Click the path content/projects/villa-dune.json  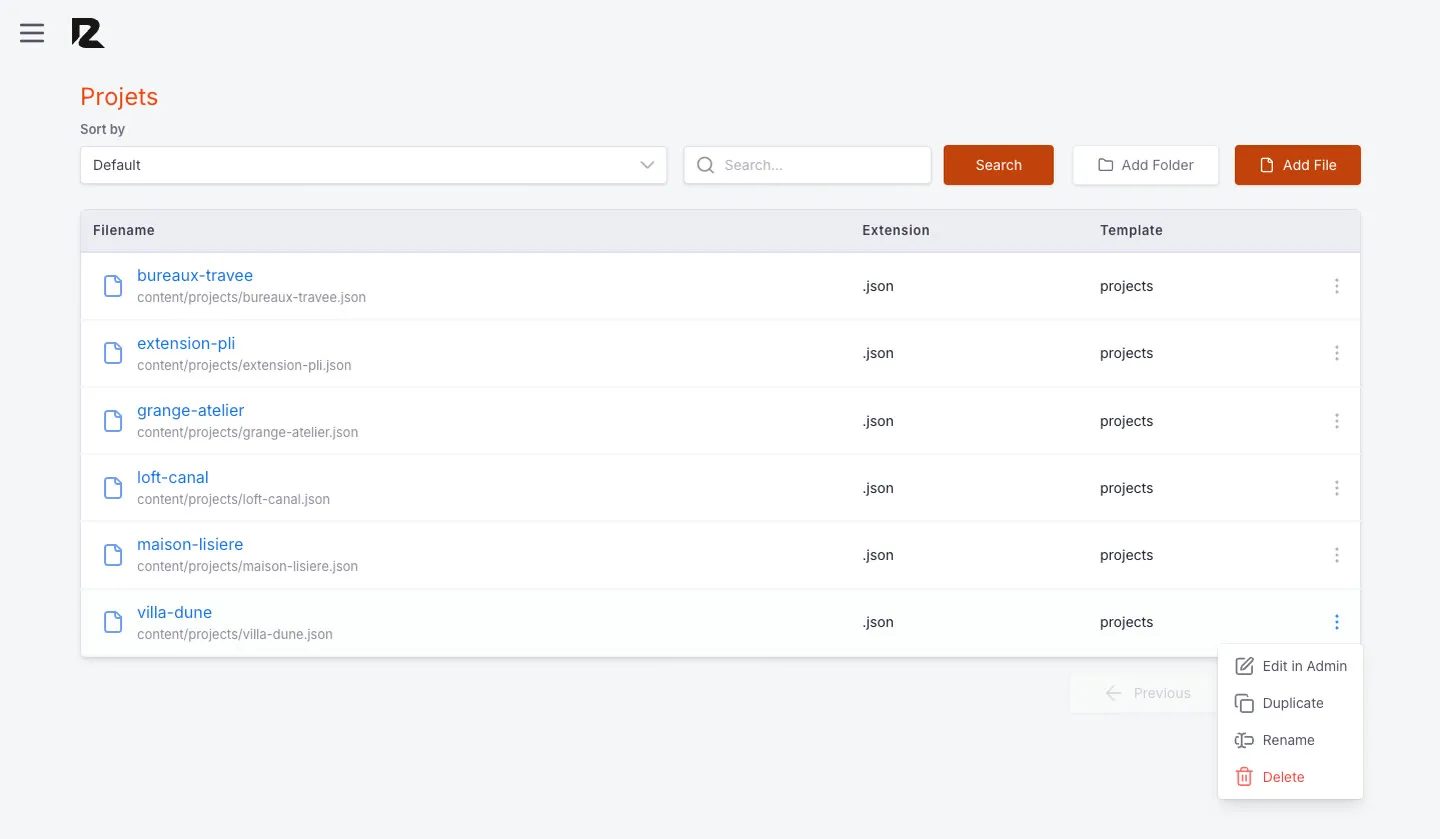[235, 634]
